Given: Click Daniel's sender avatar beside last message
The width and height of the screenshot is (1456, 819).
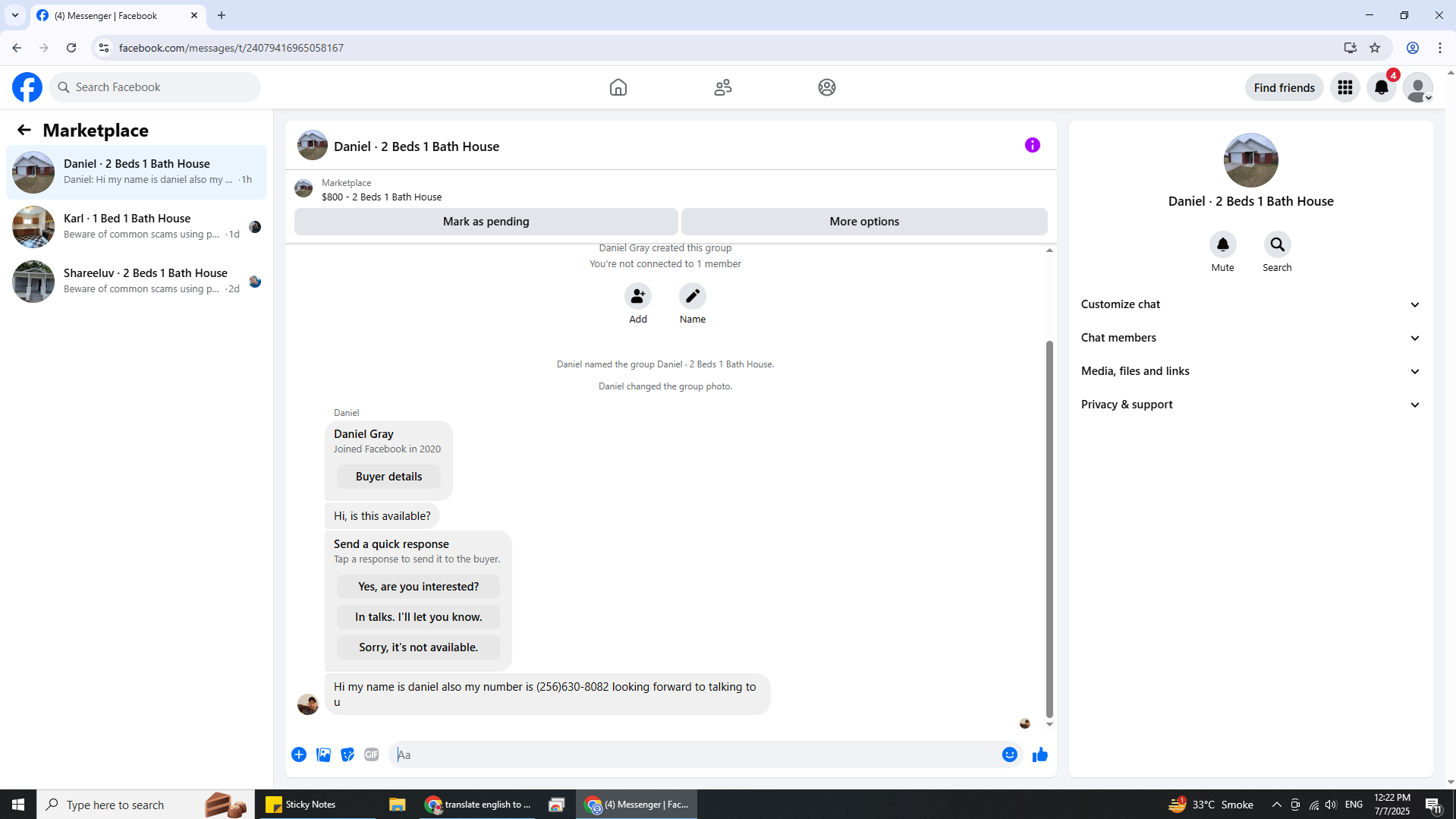Looking at the screenshot, I should (x=307, y=704).
